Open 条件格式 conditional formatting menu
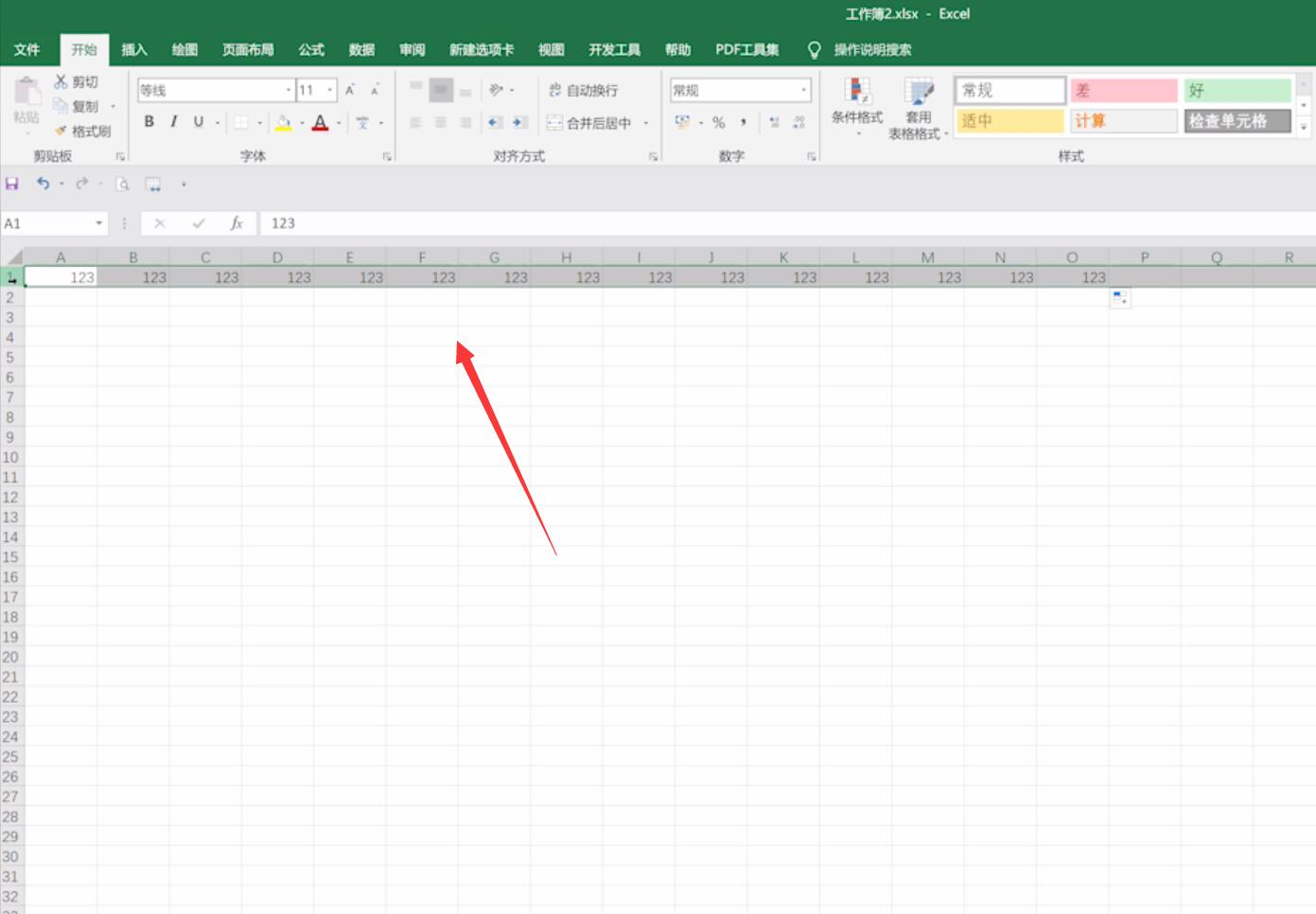Viewport: 1316px width, 914px height. coord(857,108)
